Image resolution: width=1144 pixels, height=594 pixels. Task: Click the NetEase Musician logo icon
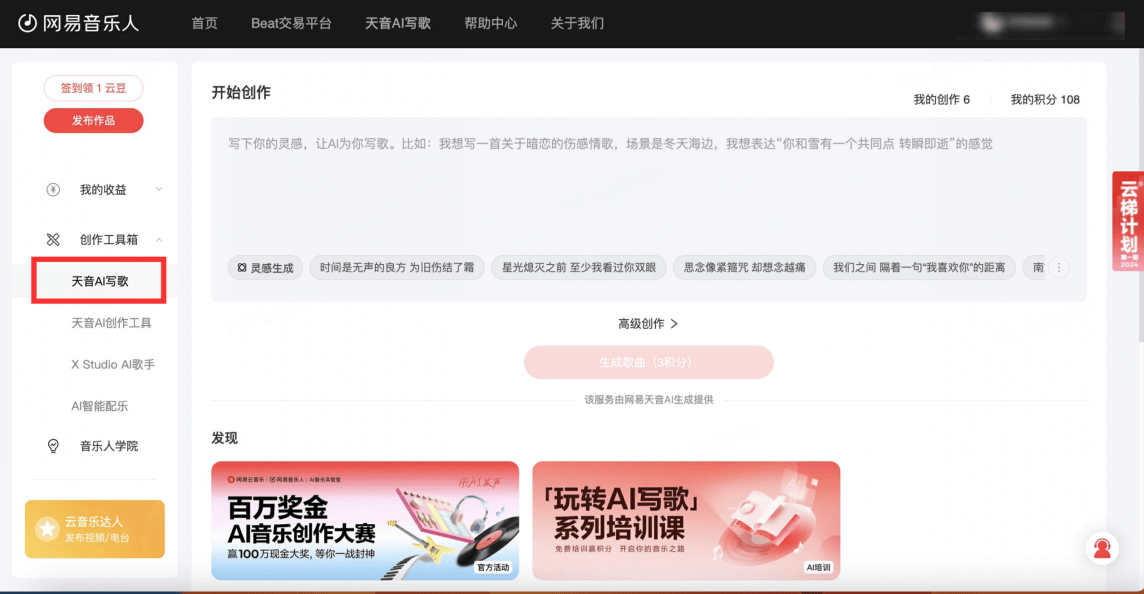click(x=28, y=23)
